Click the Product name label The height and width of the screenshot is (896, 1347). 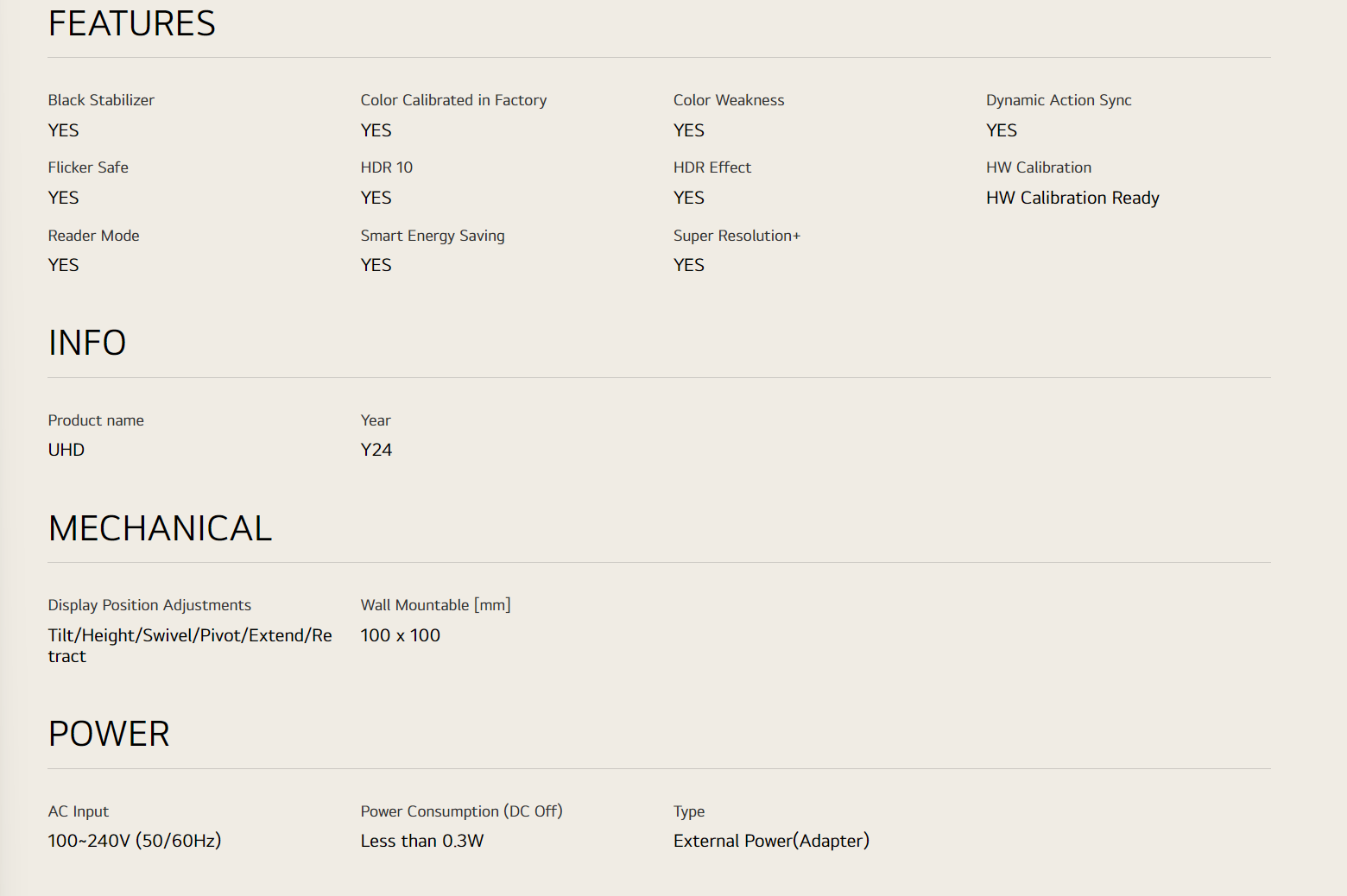pos(96,420)
